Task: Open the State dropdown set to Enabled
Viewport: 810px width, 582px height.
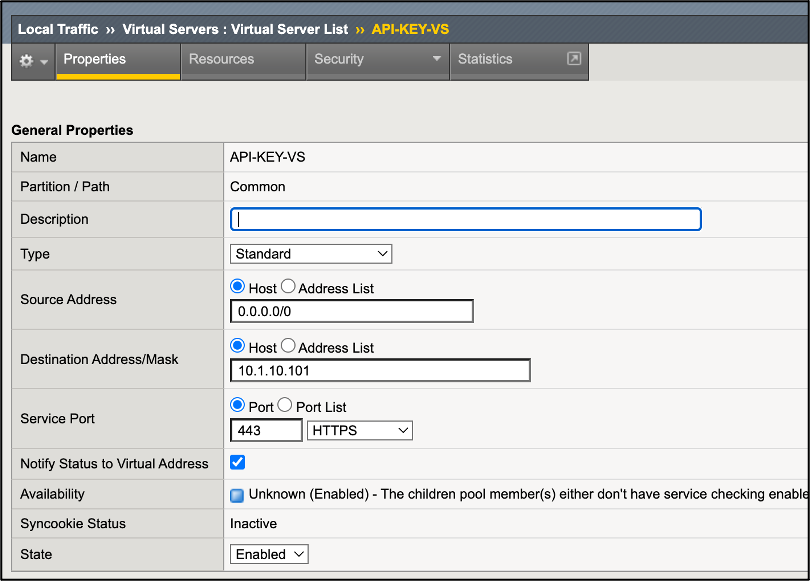Action: coord(269,554)
